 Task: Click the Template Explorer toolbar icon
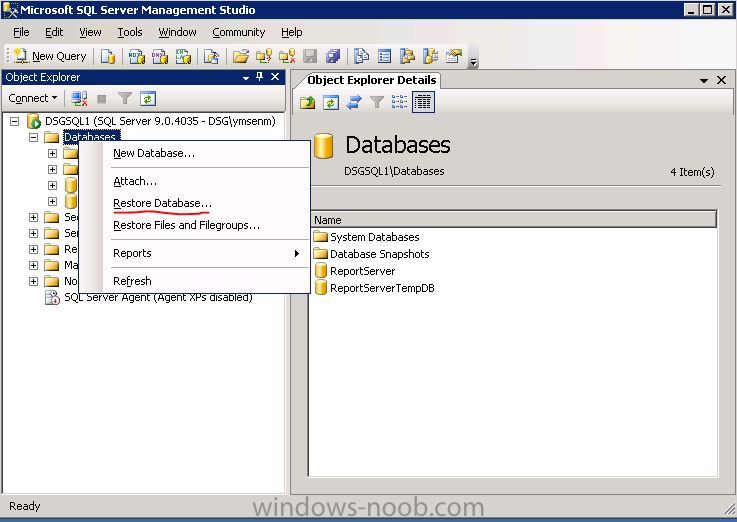(431, 56)
